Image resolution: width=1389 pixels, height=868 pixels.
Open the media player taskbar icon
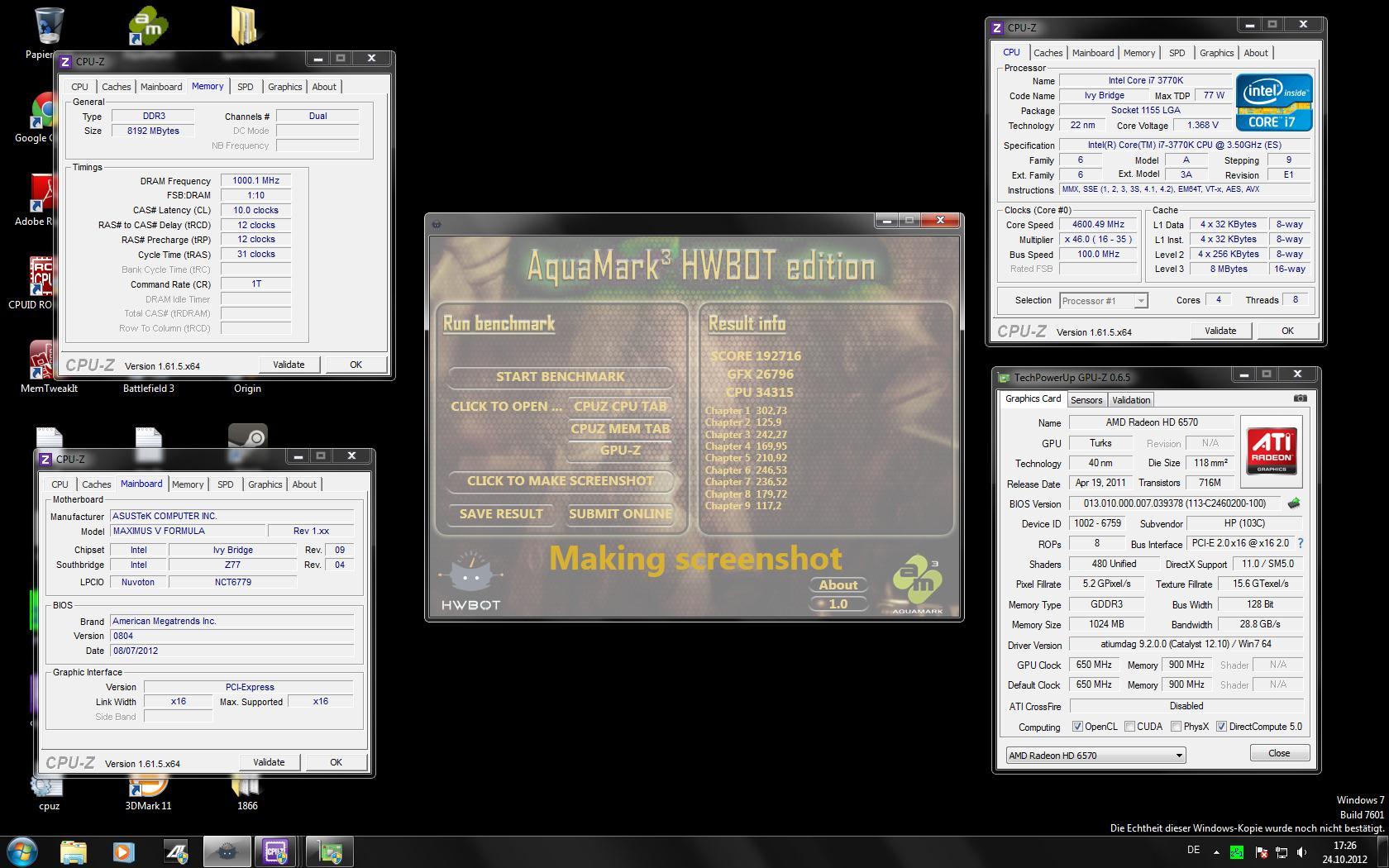[x=124, y=851]
